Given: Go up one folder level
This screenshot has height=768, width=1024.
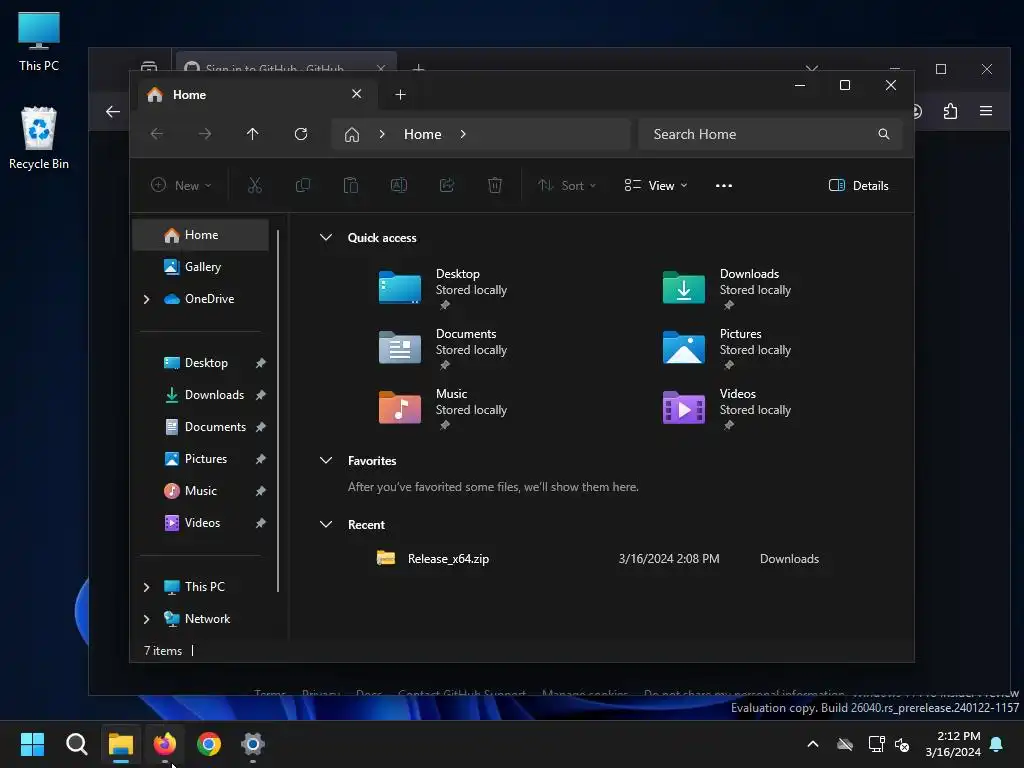Looking at the screenshot, I should click(x=253, y=134).
